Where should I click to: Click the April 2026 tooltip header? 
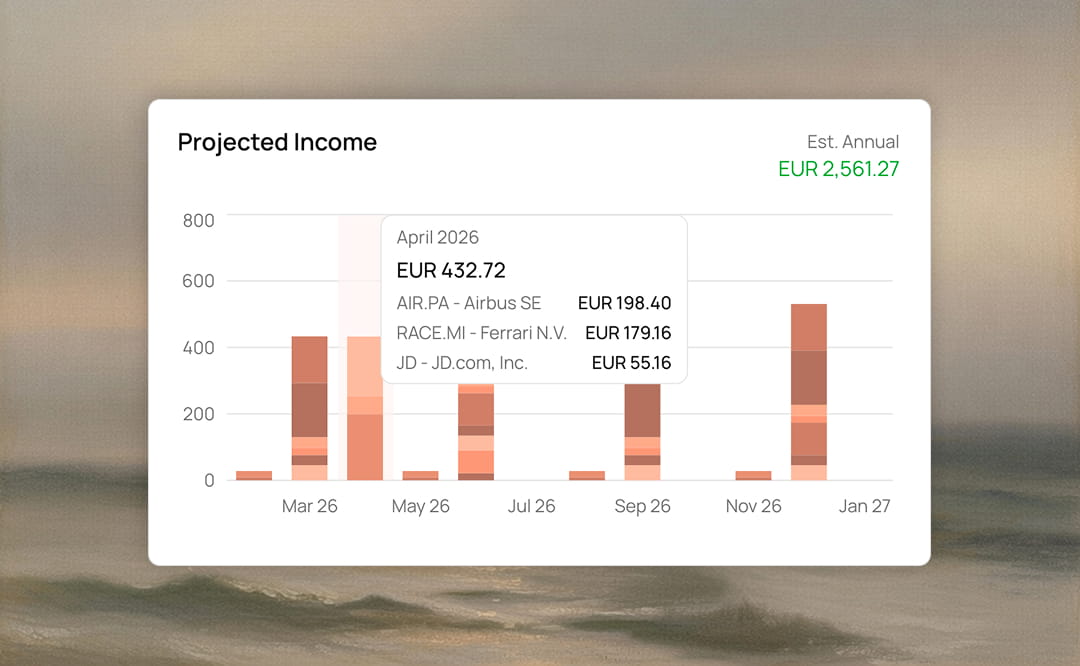(x=437, y=237)
